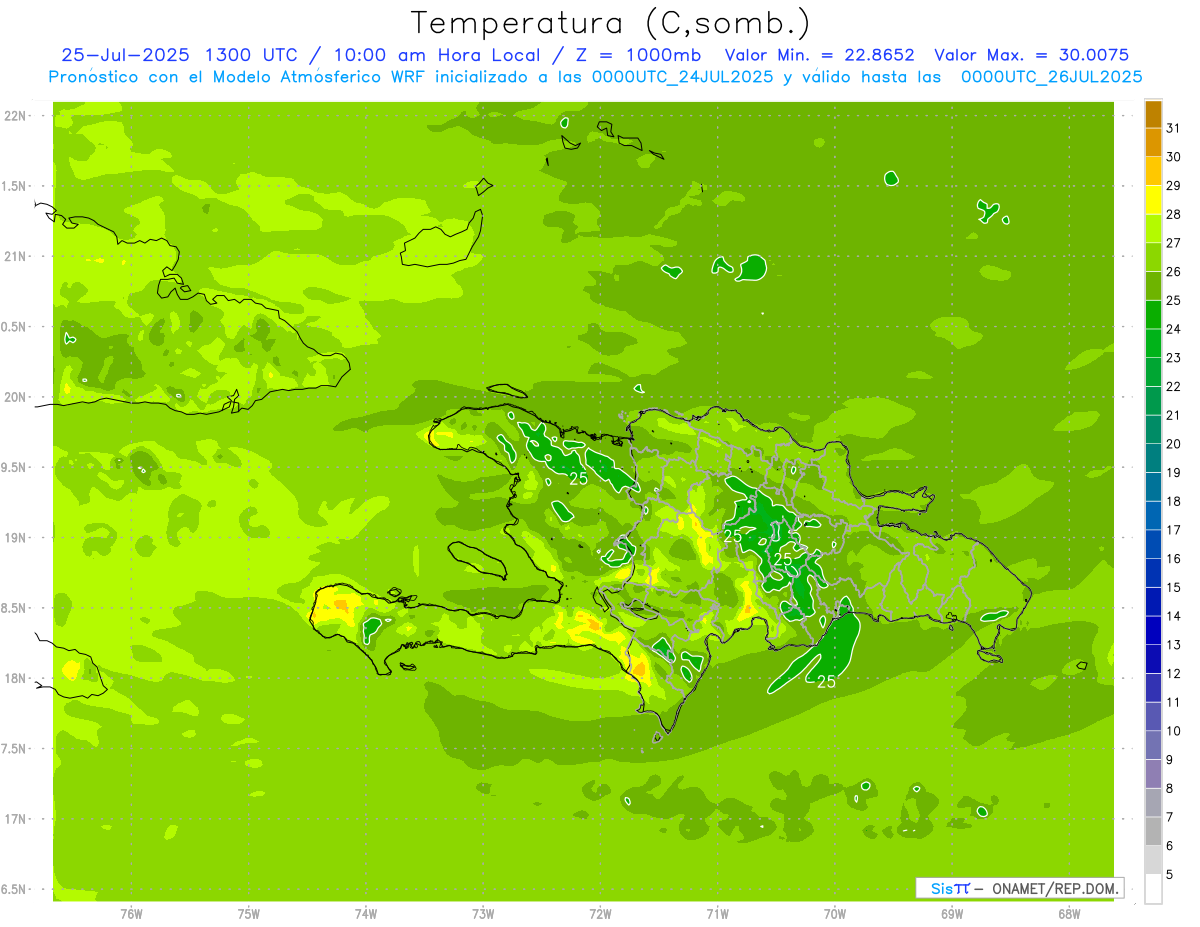Click the "15" color bar label

1173,587
